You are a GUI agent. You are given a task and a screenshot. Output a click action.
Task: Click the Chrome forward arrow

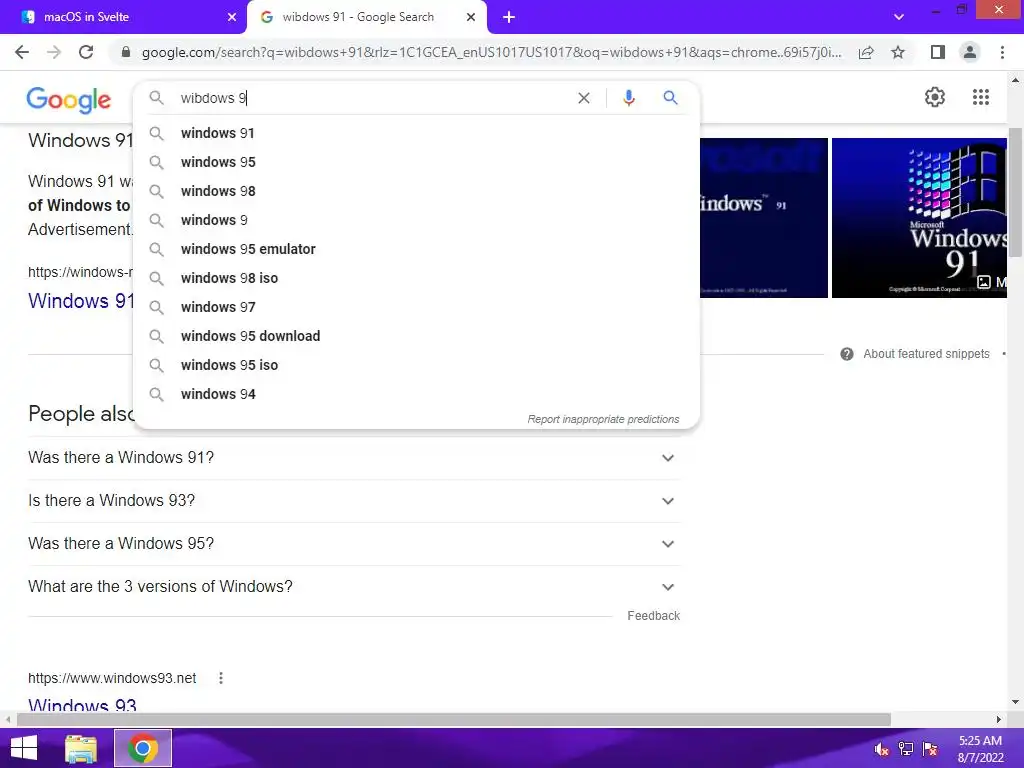[54, 52]
